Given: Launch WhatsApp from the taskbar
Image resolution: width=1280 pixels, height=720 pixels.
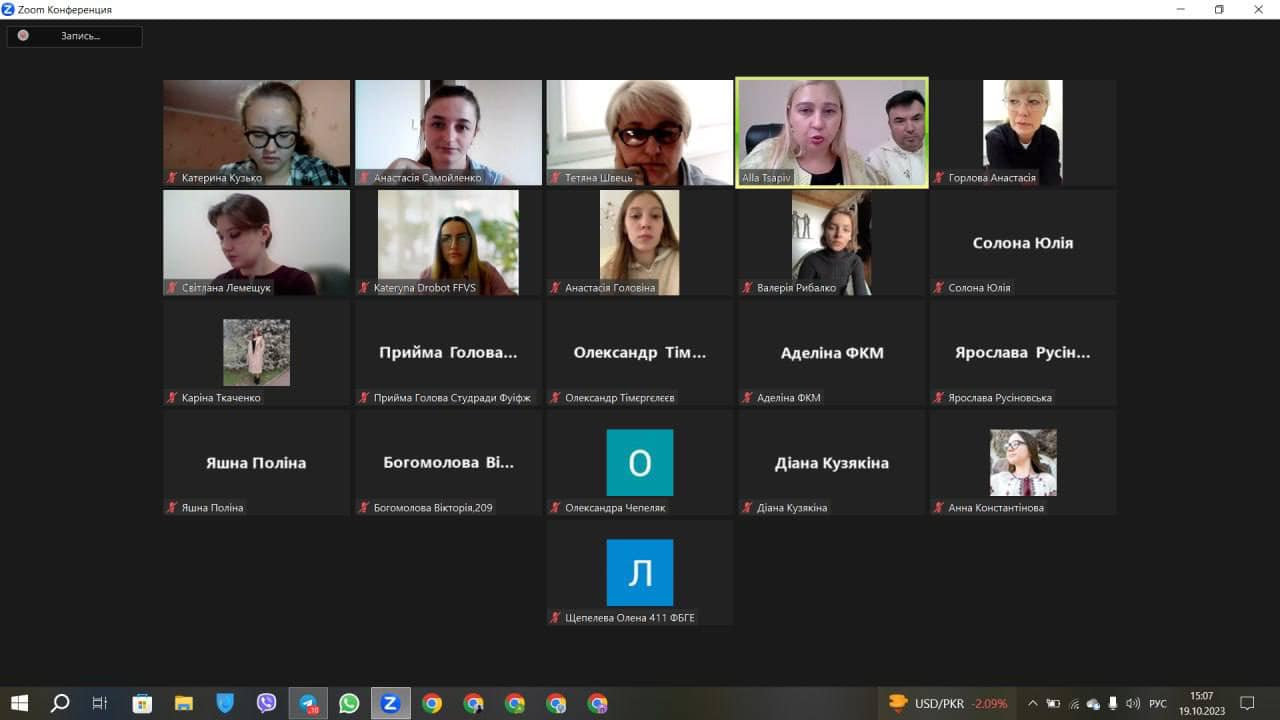Looking at the screenshot, I should click(349, 703).
